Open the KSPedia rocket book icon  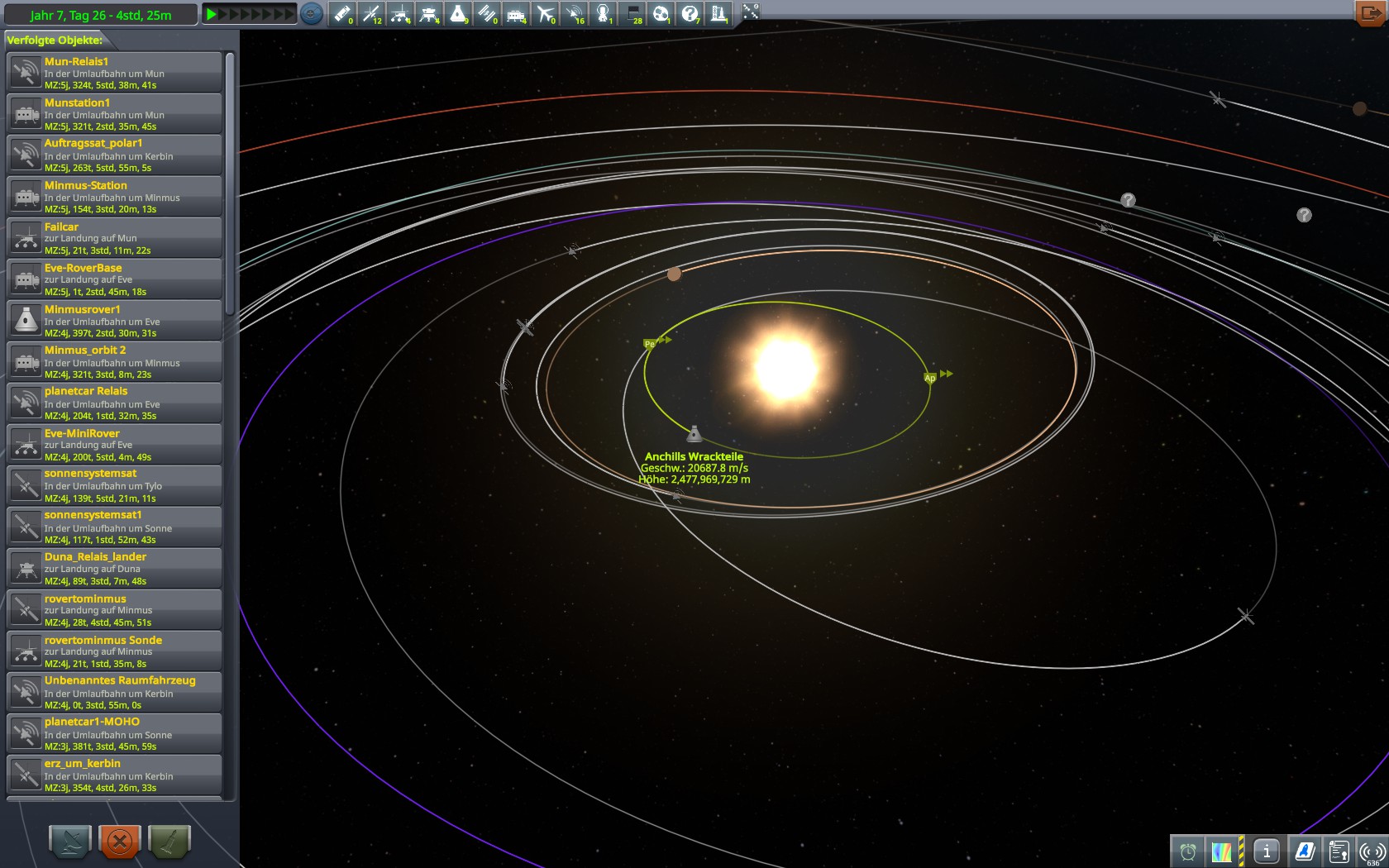coord(1305,851)
